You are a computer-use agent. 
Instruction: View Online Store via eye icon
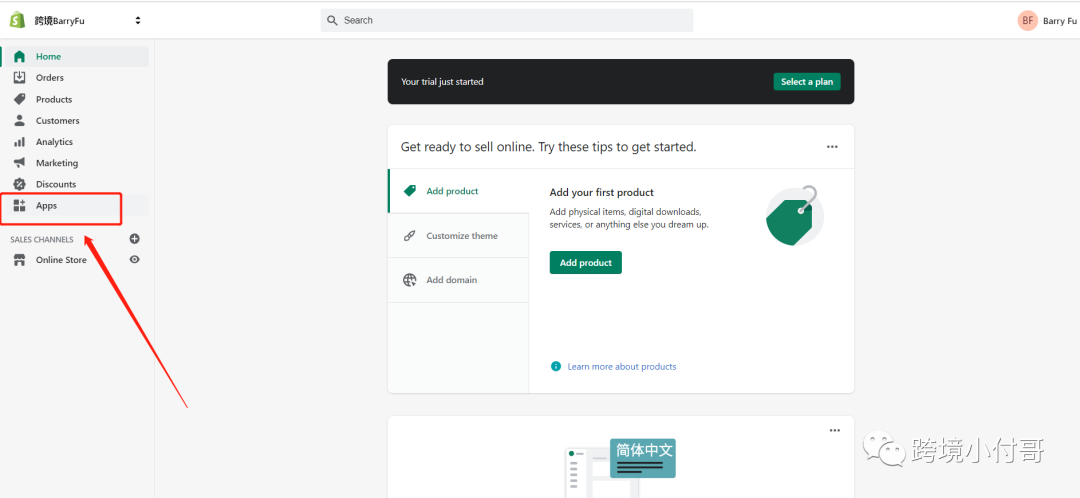(134, 260)
